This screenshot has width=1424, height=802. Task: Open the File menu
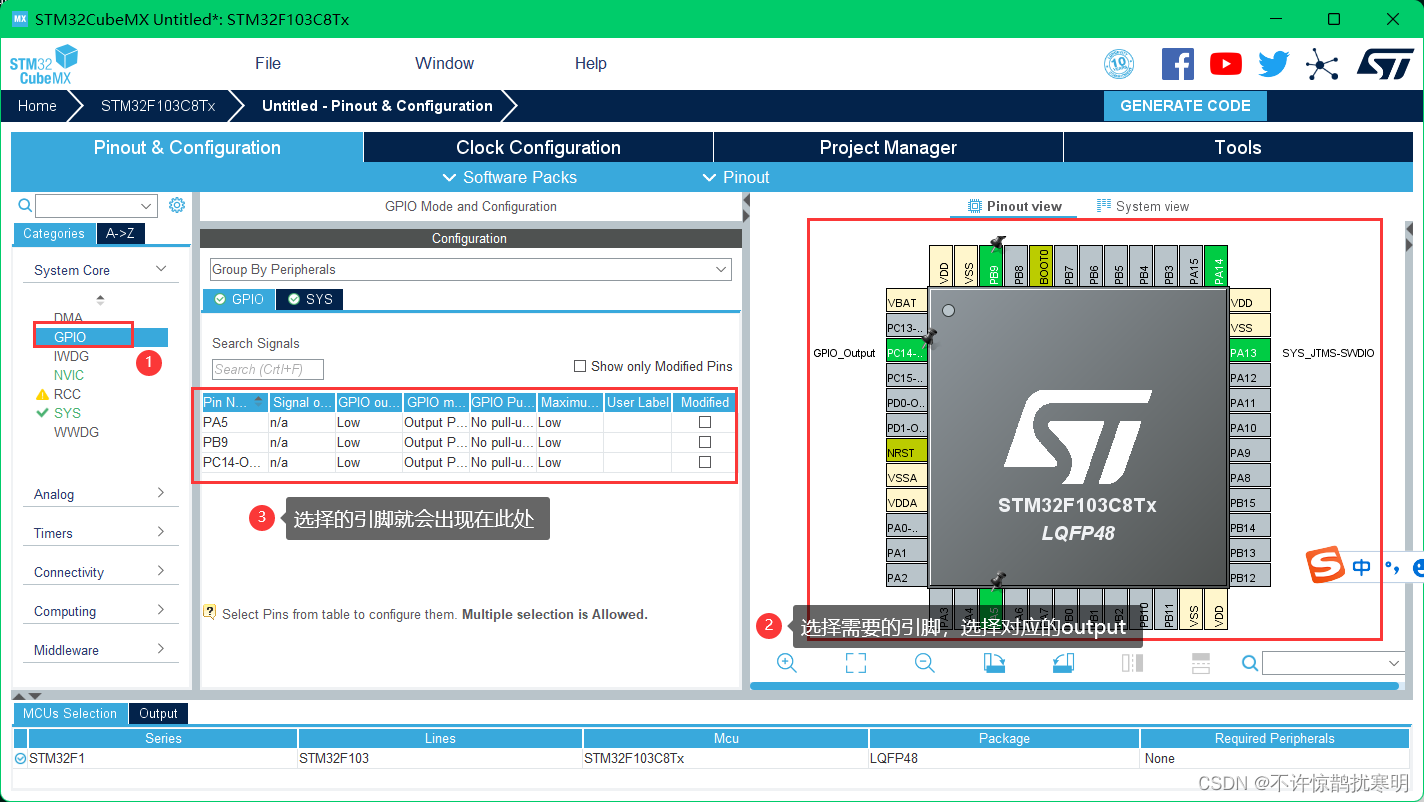(268, 63)
